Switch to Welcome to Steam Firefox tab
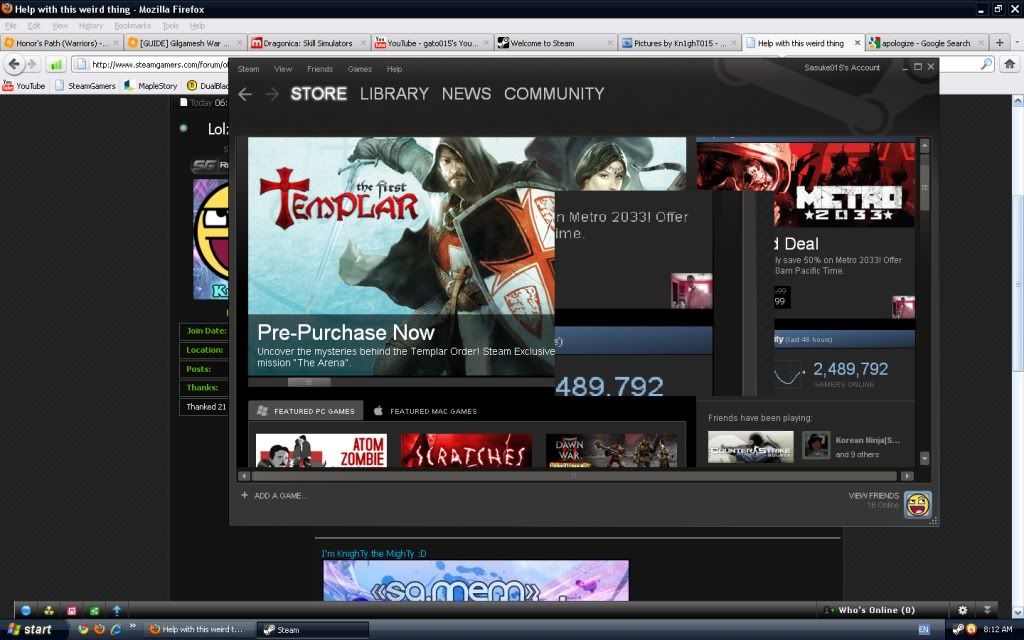The height and width of the screenshot is (640, 1024). 555,43
